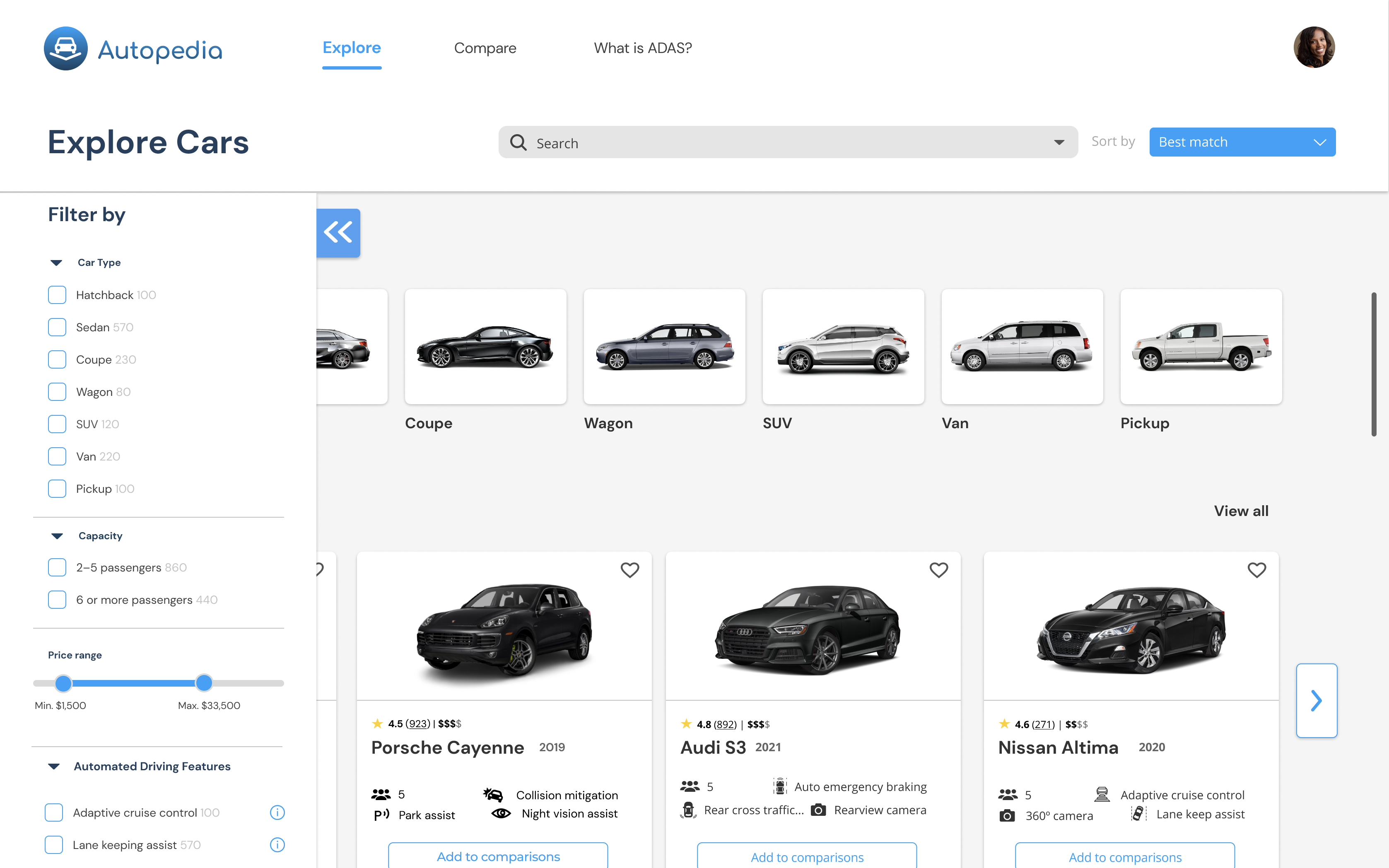This screenshot has height=868, width=1389.
Task: Click Night vision assist eye icon
Action: (501, 813)
